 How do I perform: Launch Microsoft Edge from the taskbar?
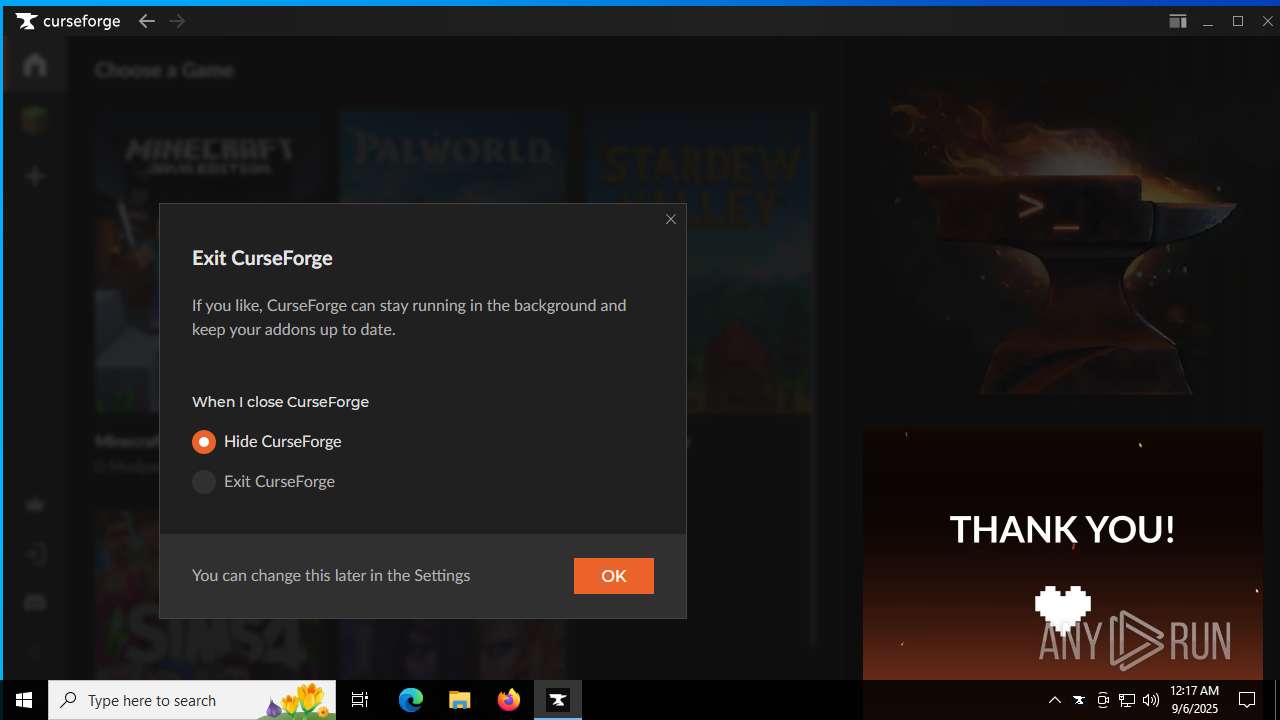411,700
